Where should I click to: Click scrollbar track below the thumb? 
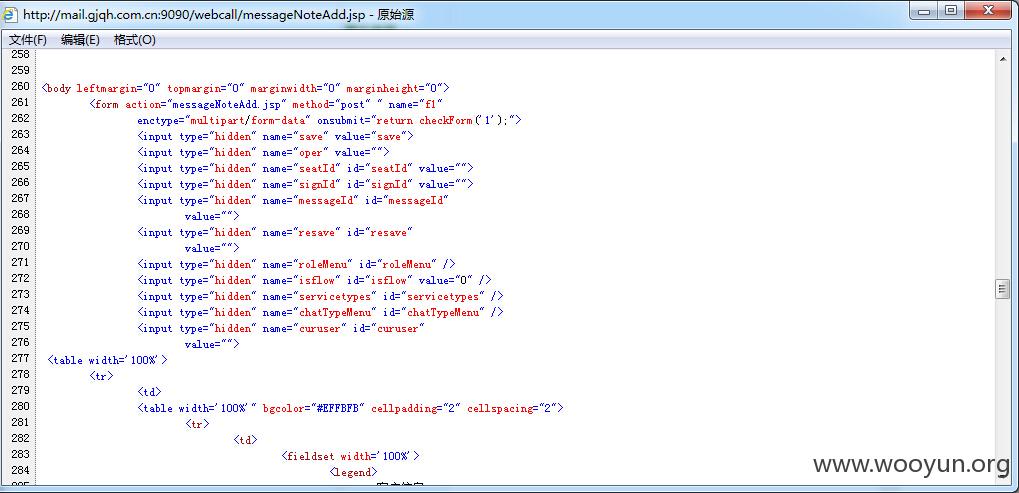[1003, 390]
